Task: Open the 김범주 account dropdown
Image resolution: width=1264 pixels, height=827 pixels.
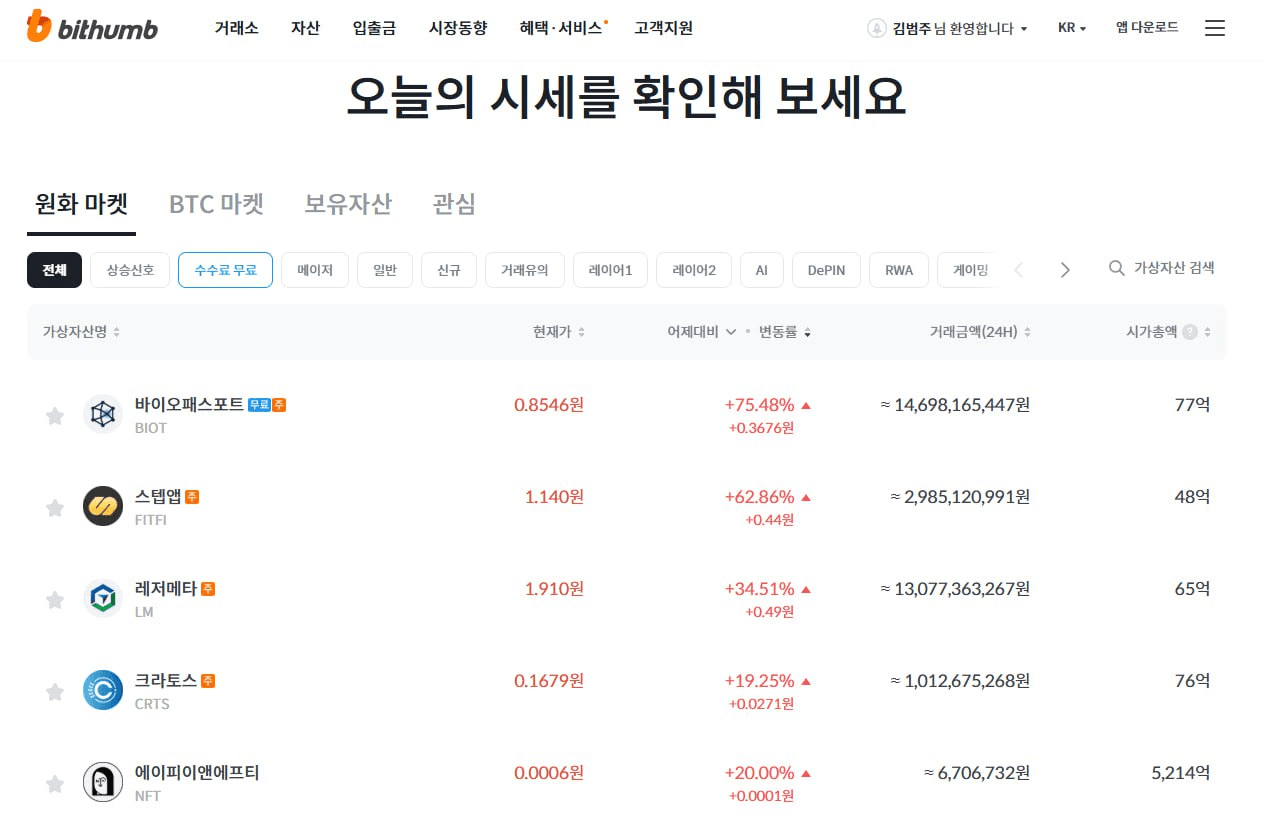Action: point(960,28)
